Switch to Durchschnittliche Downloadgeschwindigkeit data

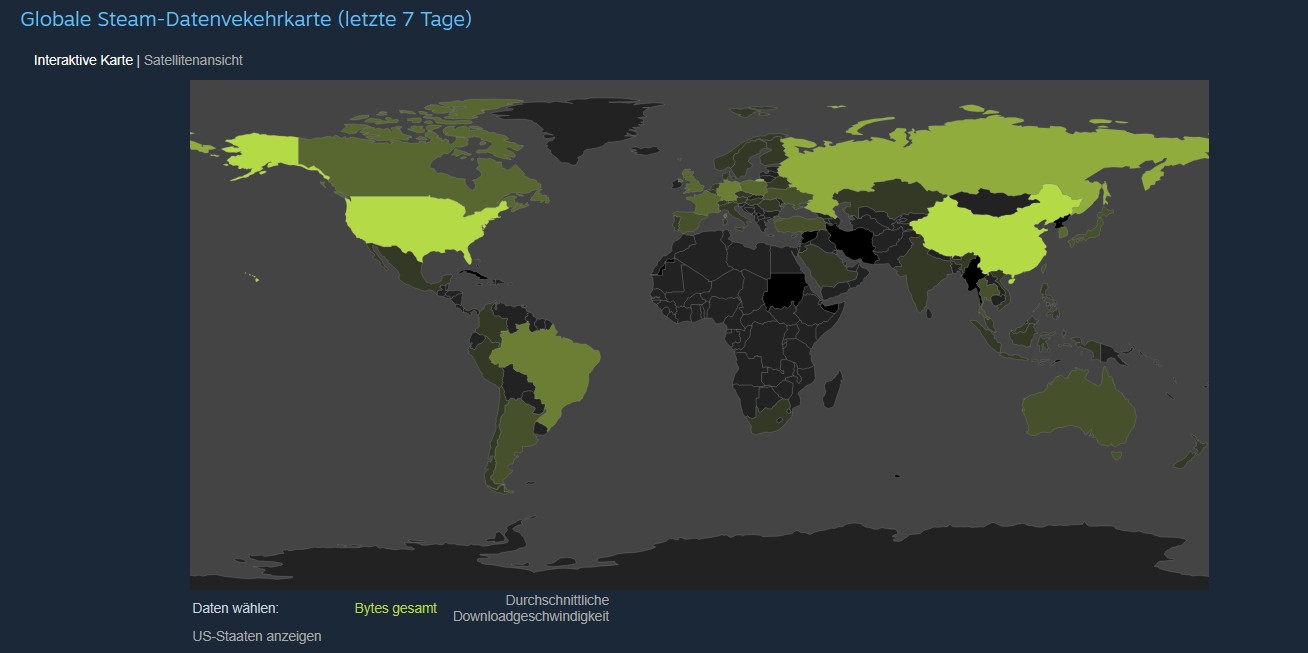click(x=531, y=608)
